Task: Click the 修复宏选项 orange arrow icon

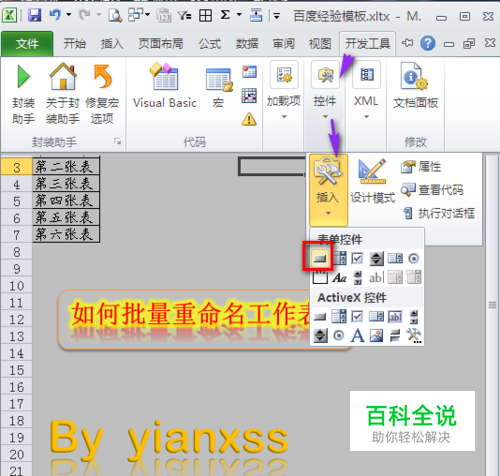Action: click(103, 77)
